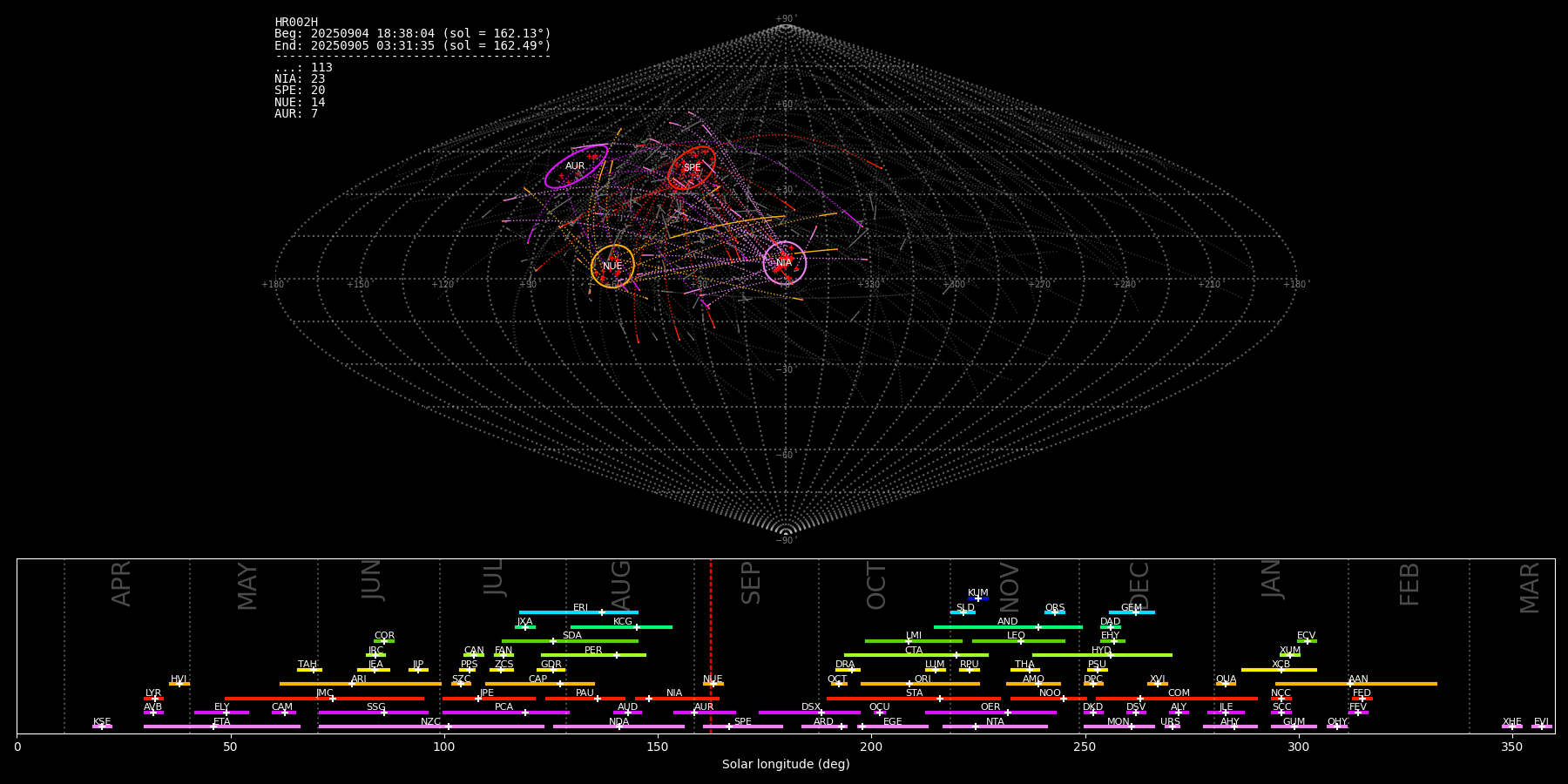This screenshot has height=784, width=1568.
Task: Click the NTA shower bar
Action: [x=995, y=727]
